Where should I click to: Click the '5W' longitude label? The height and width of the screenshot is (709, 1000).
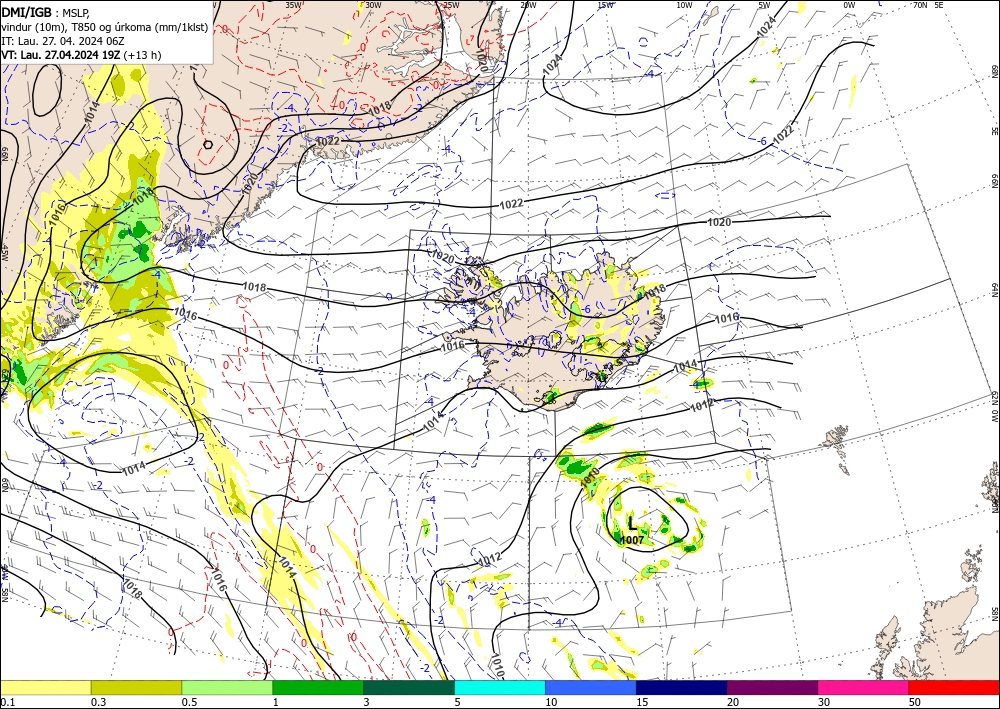tap(765, 5)
